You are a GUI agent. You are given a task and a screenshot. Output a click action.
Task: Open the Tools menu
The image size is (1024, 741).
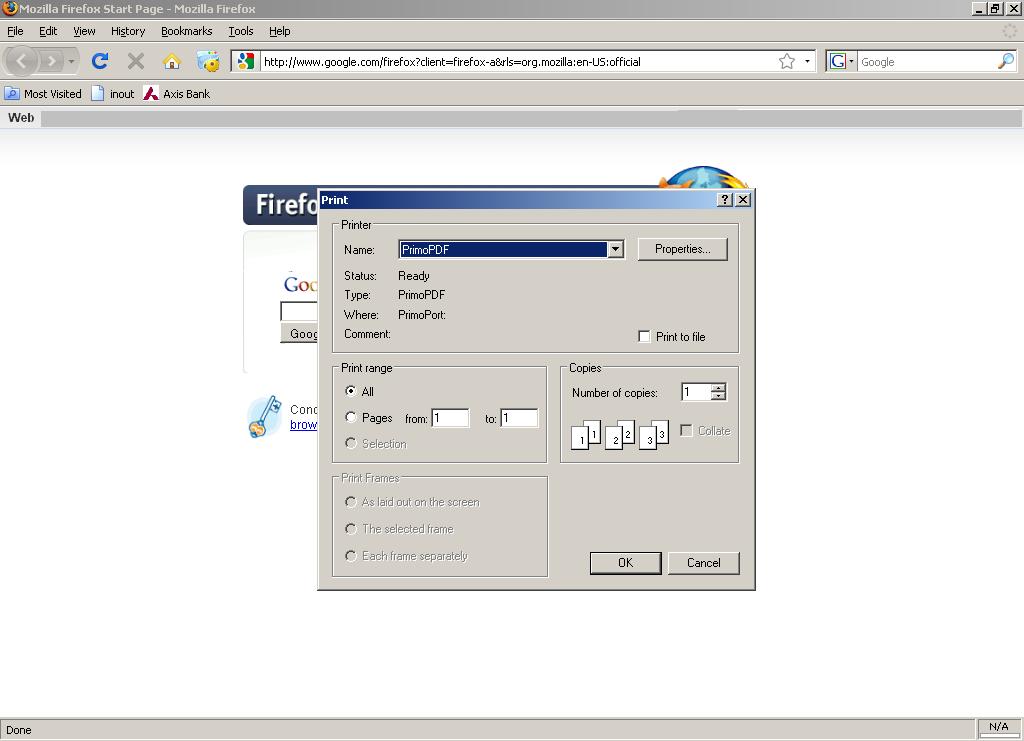click(241, 31)
